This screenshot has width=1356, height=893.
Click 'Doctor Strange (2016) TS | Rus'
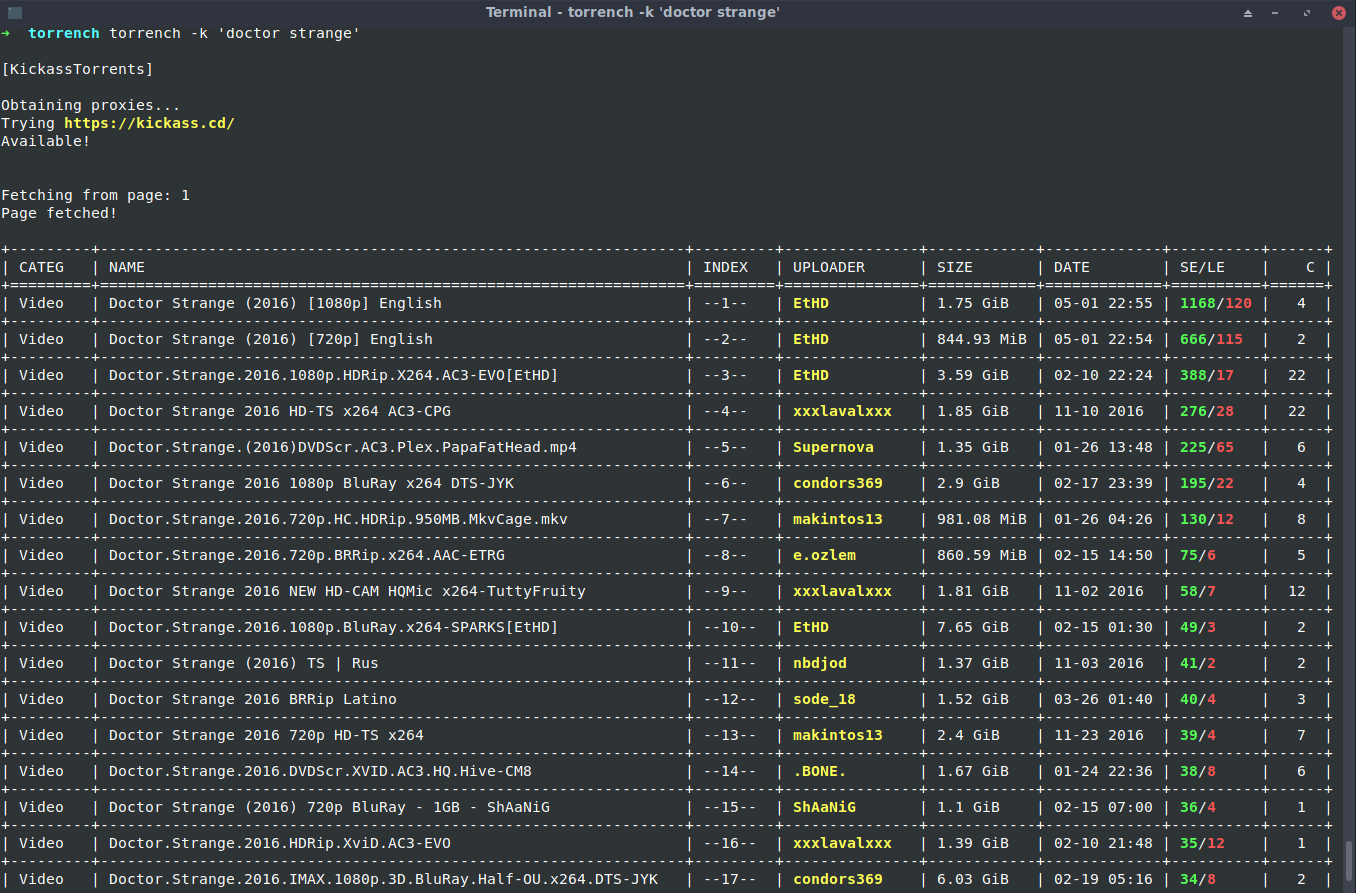coord(244,663)
